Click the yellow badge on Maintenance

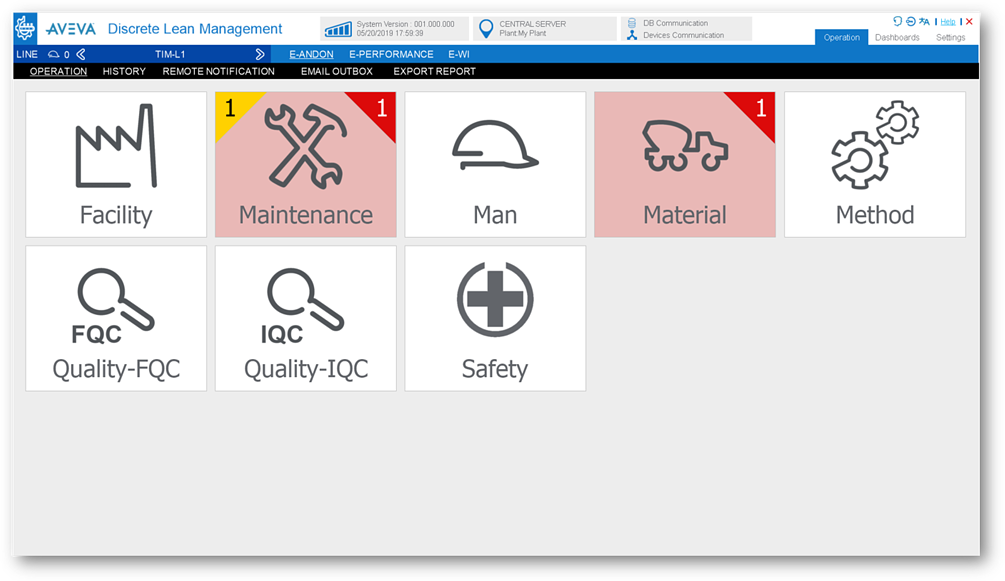[x=231, y=107]
